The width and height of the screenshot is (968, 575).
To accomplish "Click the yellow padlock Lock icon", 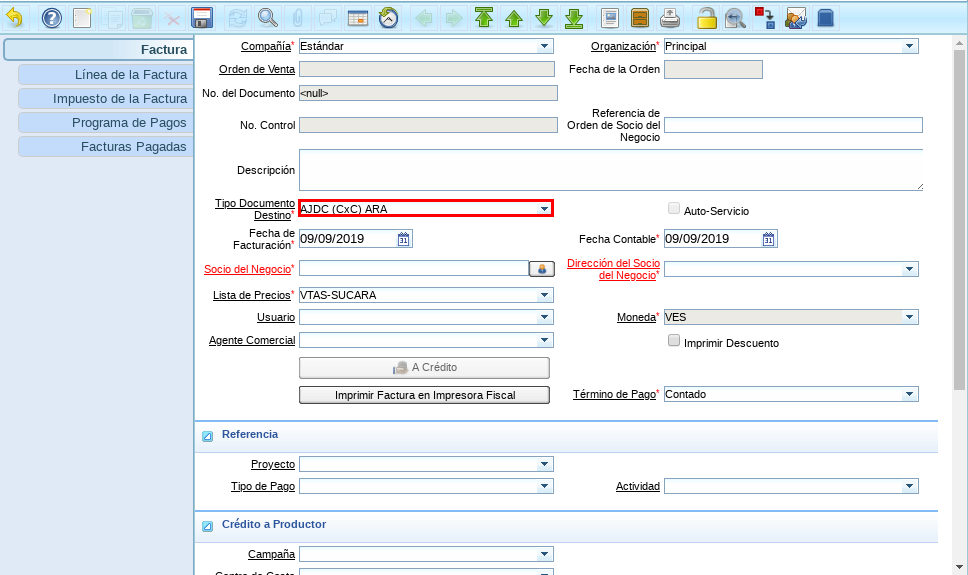I will click(706, 18).
